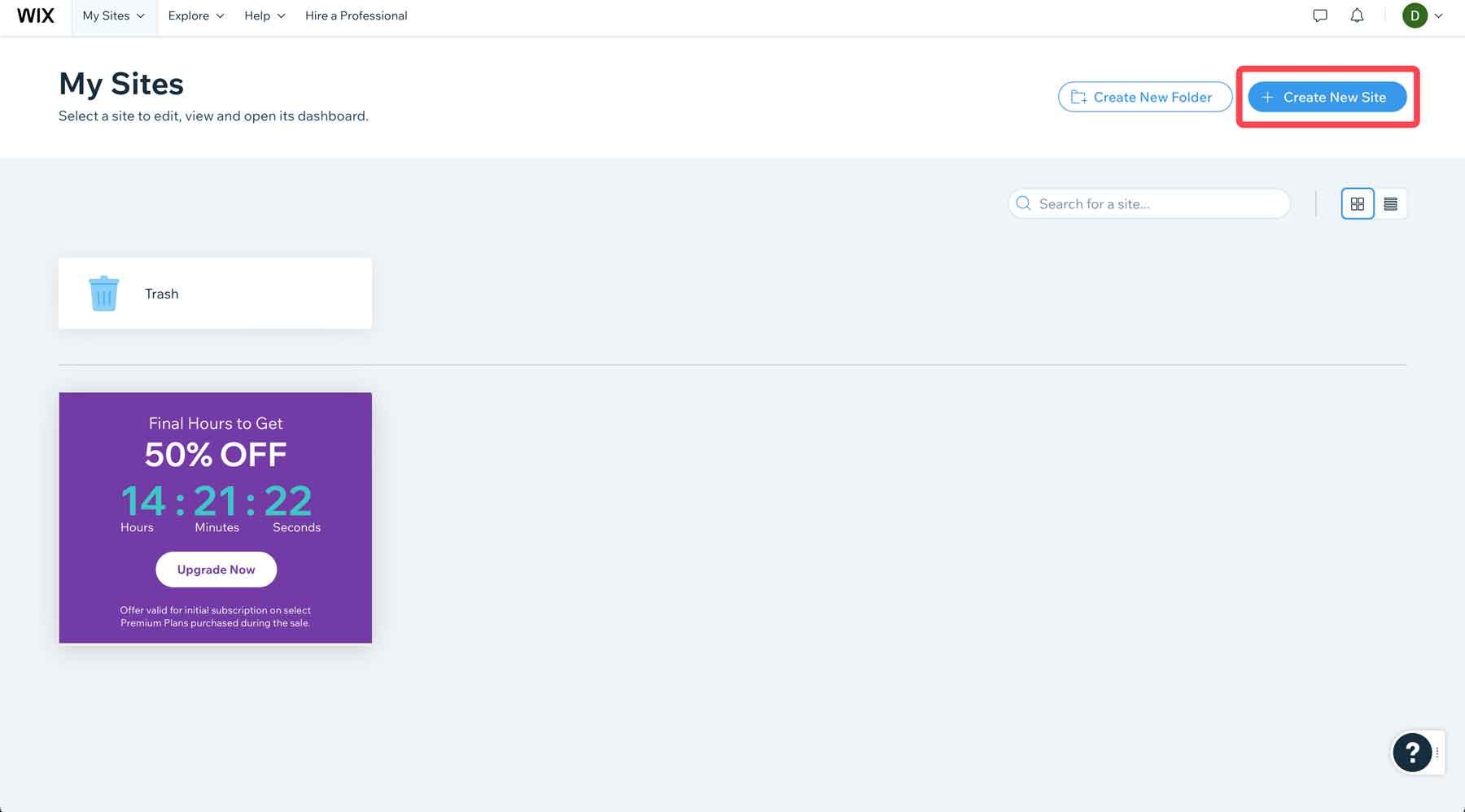
Task: Open the help question mark widget
Action: coord(1413,753)
